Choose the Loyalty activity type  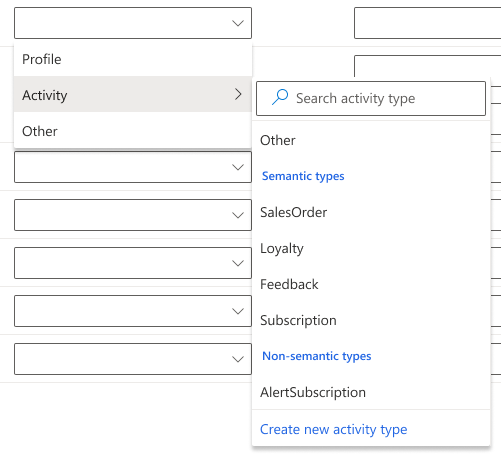(x=371, y=248)
